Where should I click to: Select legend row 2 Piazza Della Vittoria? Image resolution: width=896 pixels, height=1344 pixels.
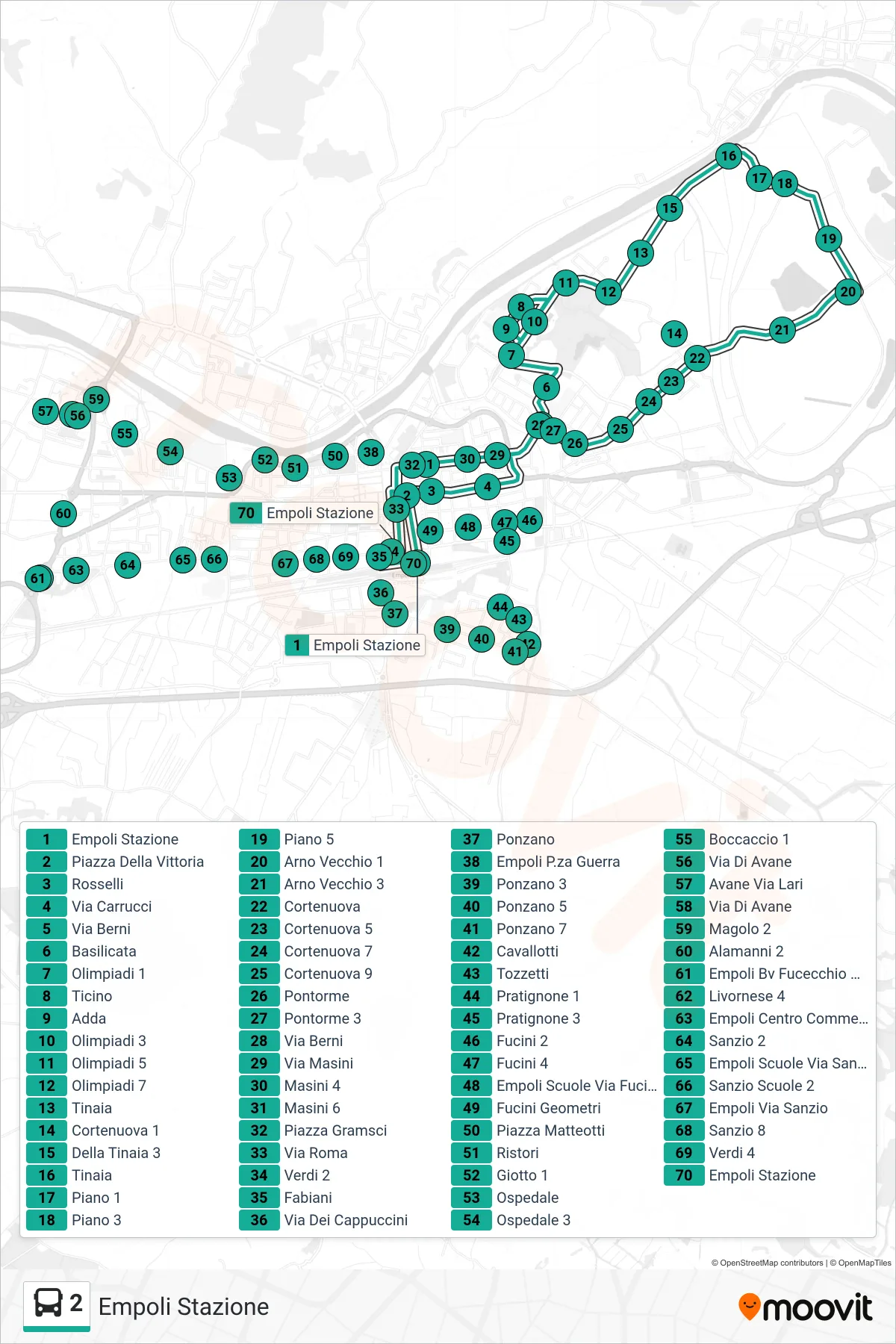click(x=116, y=862)
